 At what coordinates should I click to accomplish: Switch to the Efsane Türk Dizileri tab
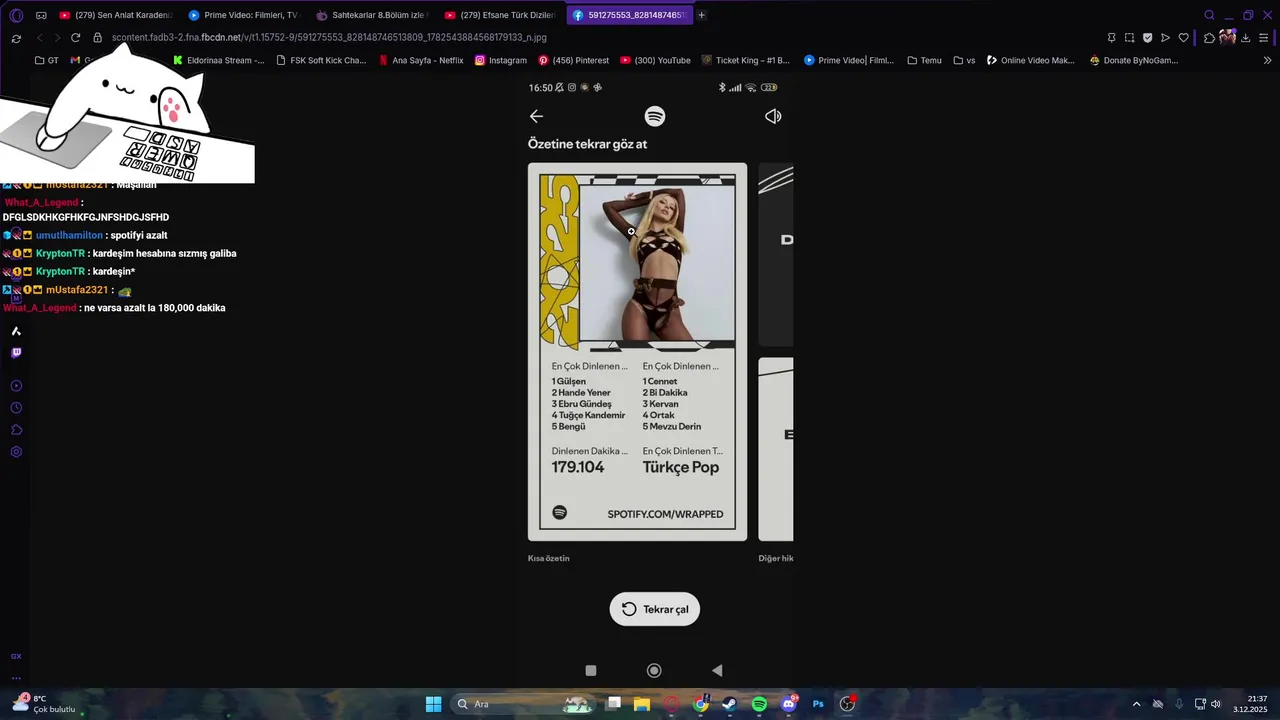coord(500,15)
